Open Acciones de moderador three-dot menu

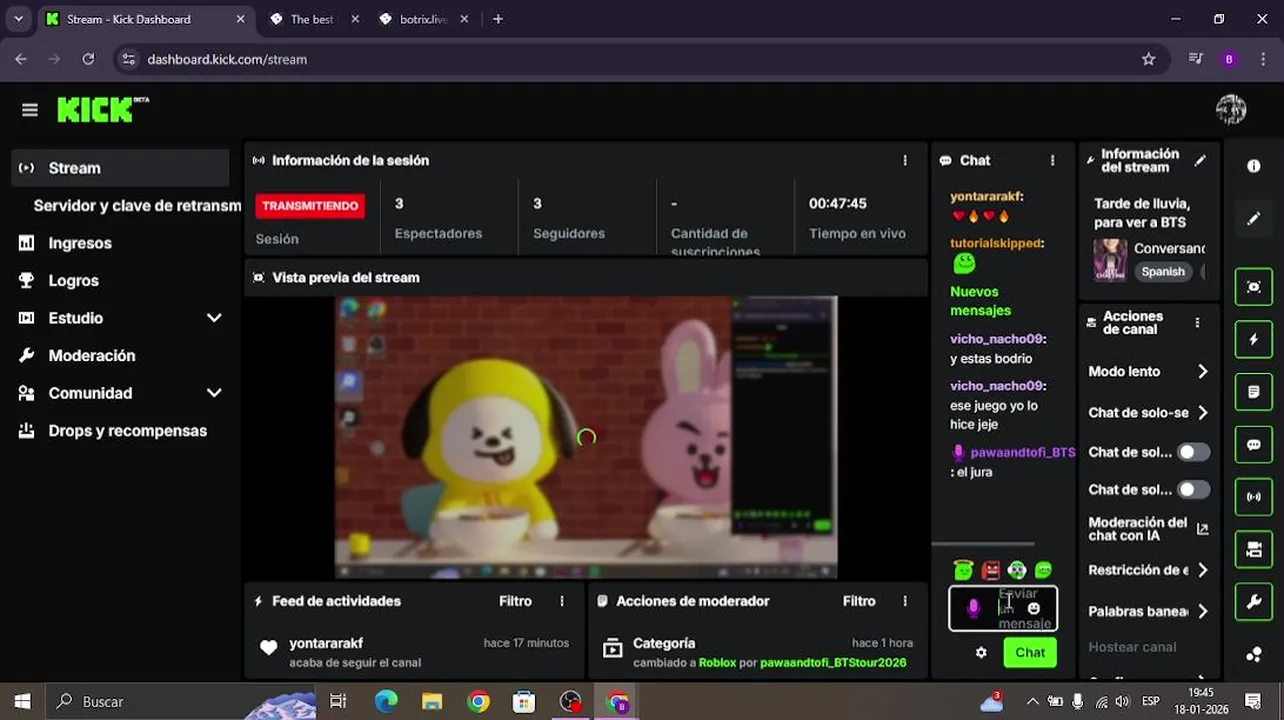(x=905, y=601)
